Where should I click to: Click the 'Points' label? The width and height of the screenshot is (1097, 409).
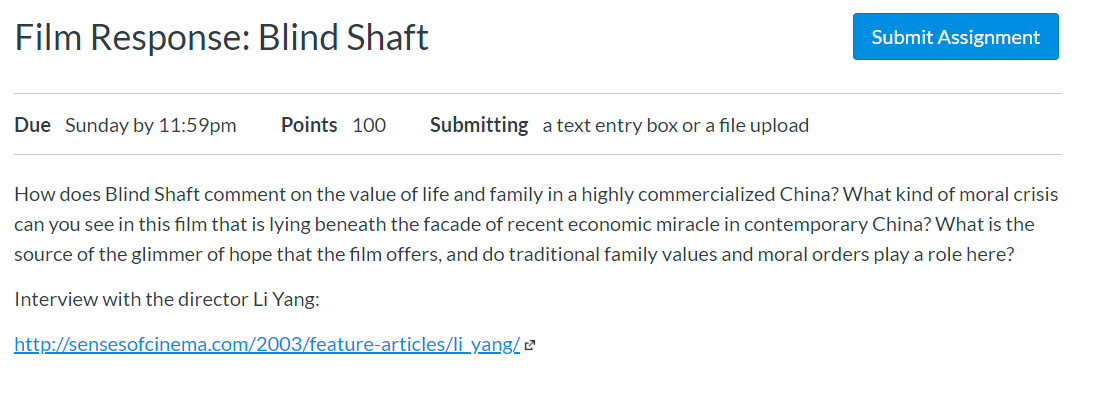click(309, 125)
